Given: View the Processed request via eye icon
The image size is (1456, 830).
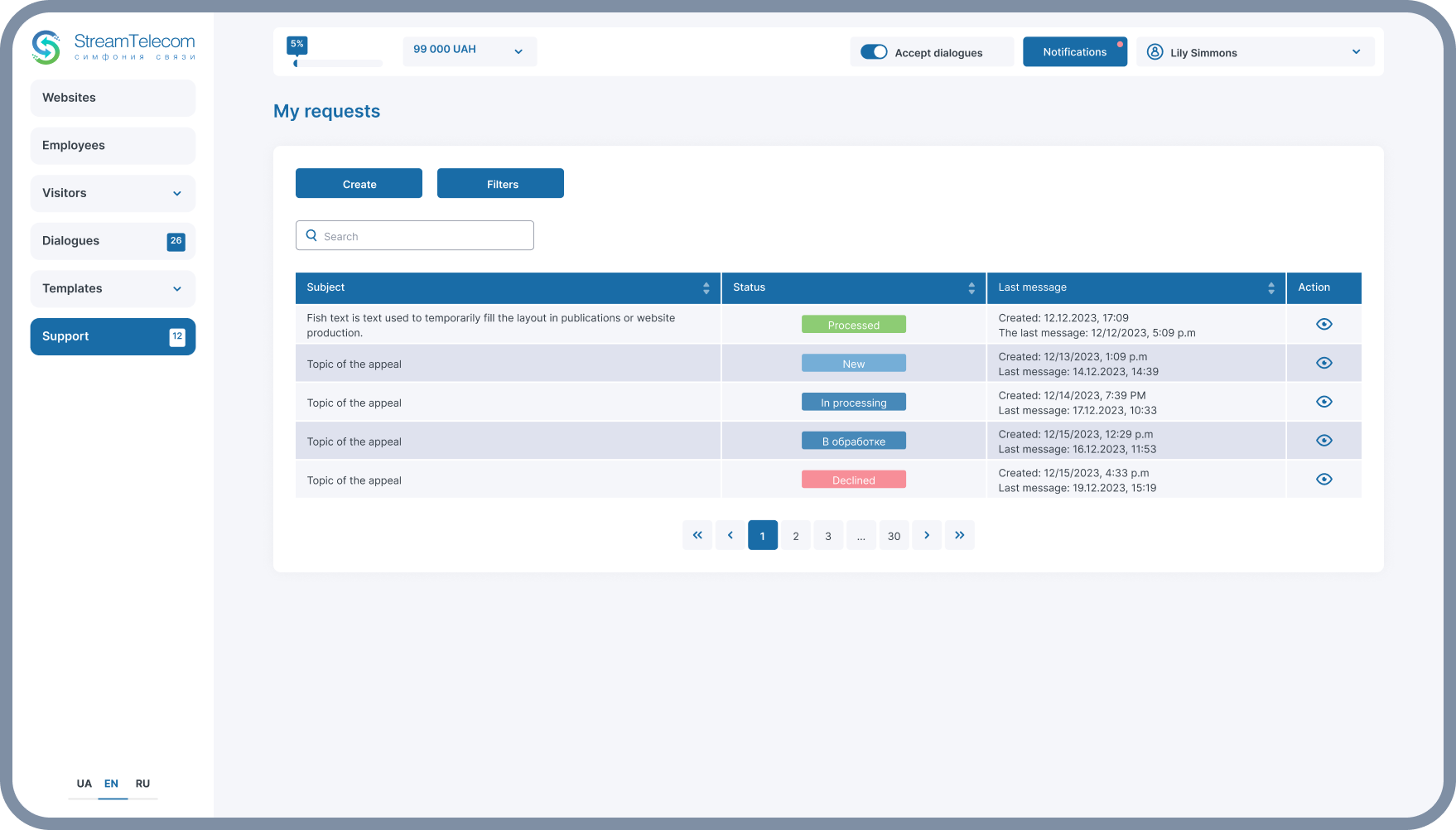Looking at the screenshot, I should tap(1323, 324).
